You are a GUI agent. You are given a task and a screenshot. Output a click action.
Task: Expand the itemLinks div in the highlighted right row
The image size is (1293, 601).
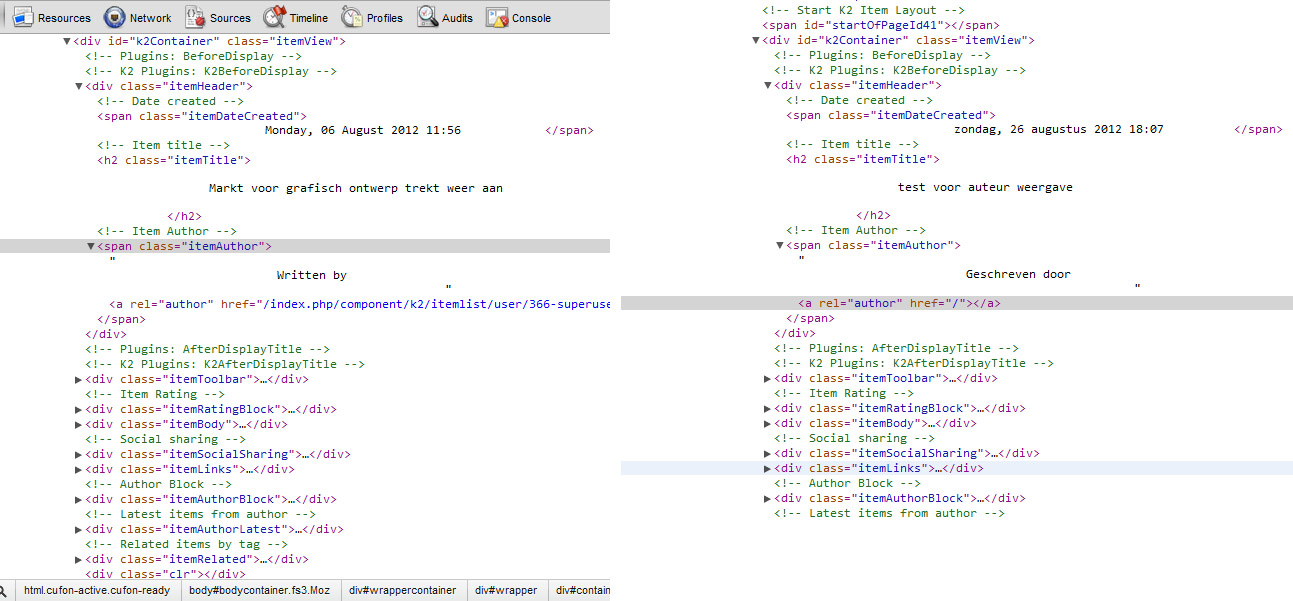click(768, 468)
